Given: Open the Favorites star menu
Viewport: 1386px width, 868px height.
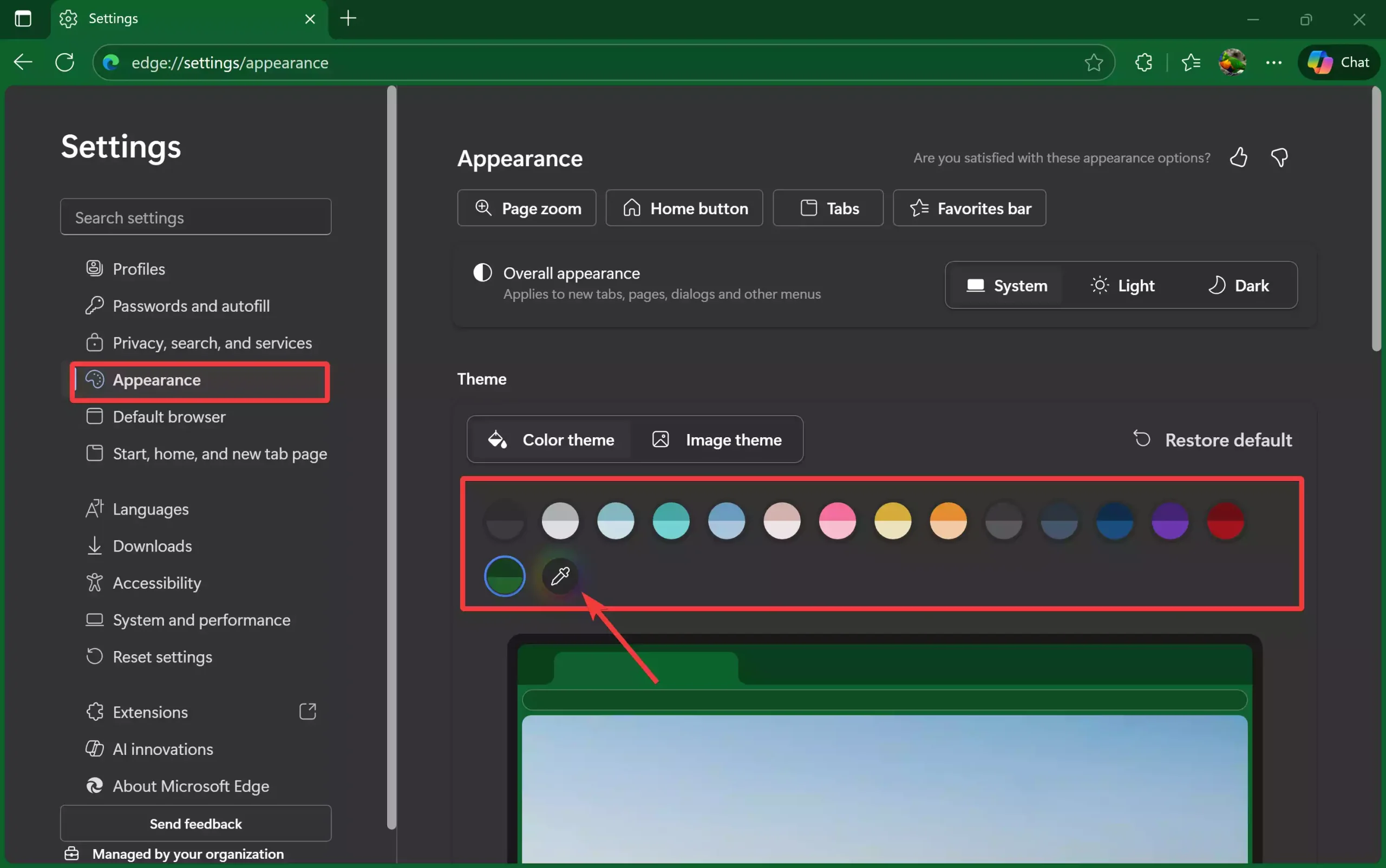Looking at the screenshot, I should (1190, 62).
